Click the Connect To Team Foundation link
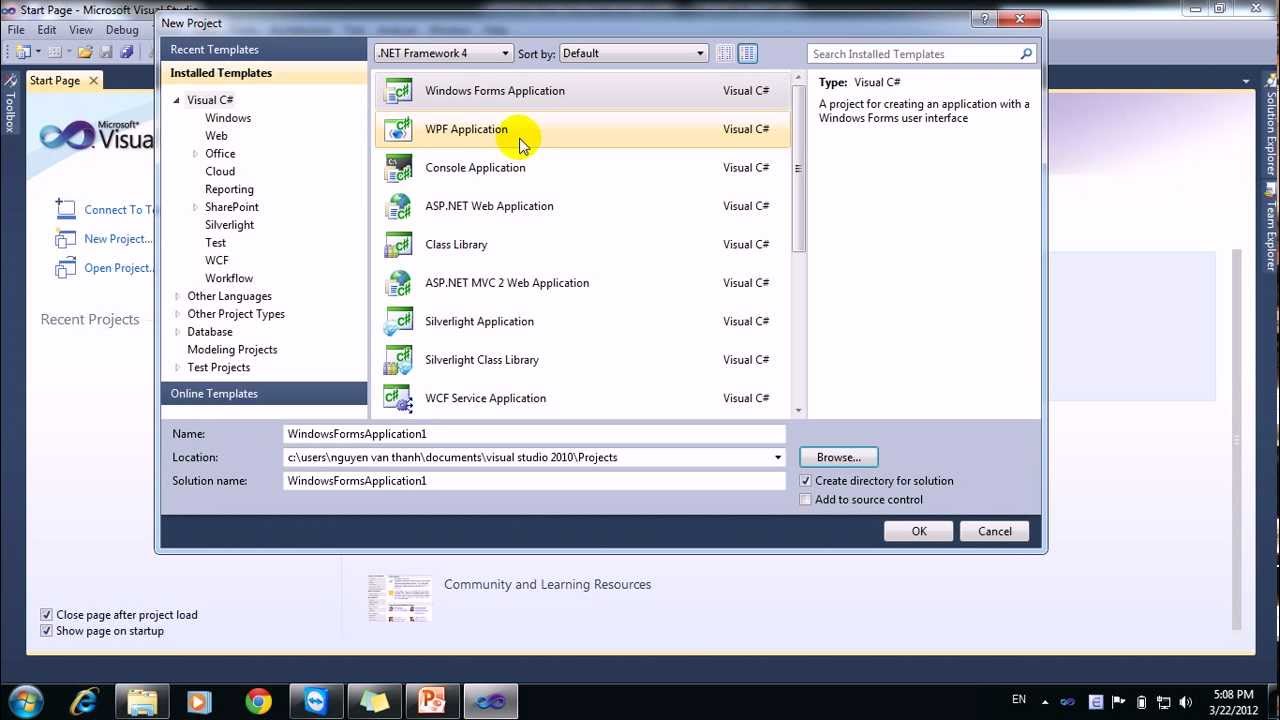Image resolution: width=1280 pixels, height=720 pixels. [119, 210]
